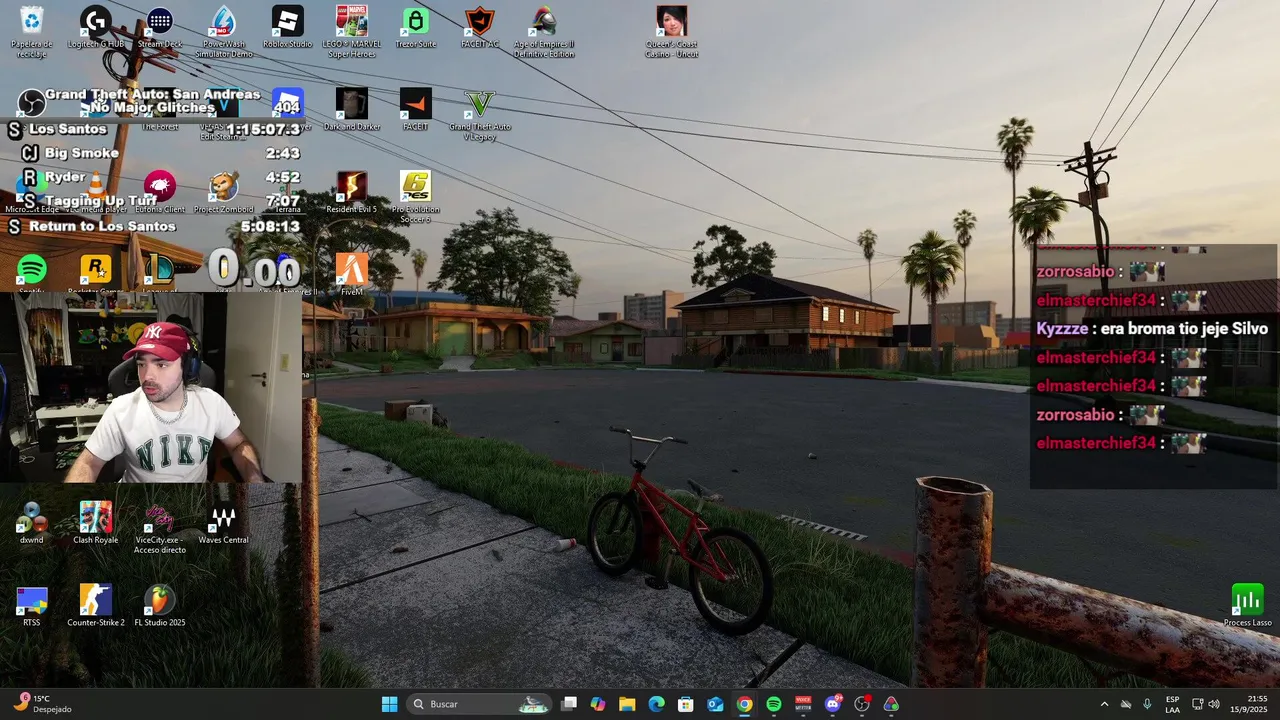Viewport: 1280px width, 720px height.
Task: Open Voicemeeter from the taskbar
Action: pos(803,704)
